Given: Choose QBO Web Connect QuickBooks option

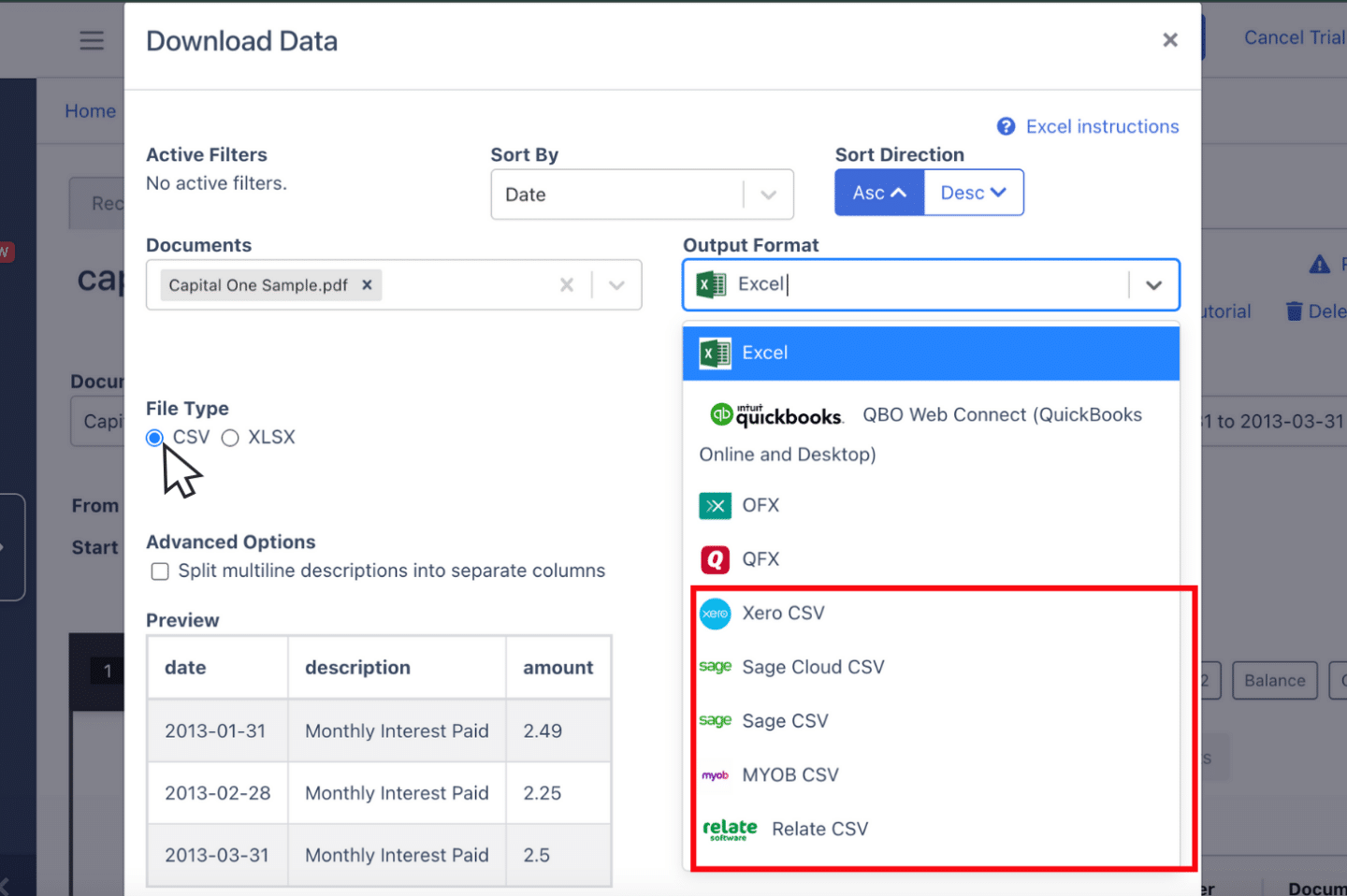Looking at the screenshot, I should 931,434.
